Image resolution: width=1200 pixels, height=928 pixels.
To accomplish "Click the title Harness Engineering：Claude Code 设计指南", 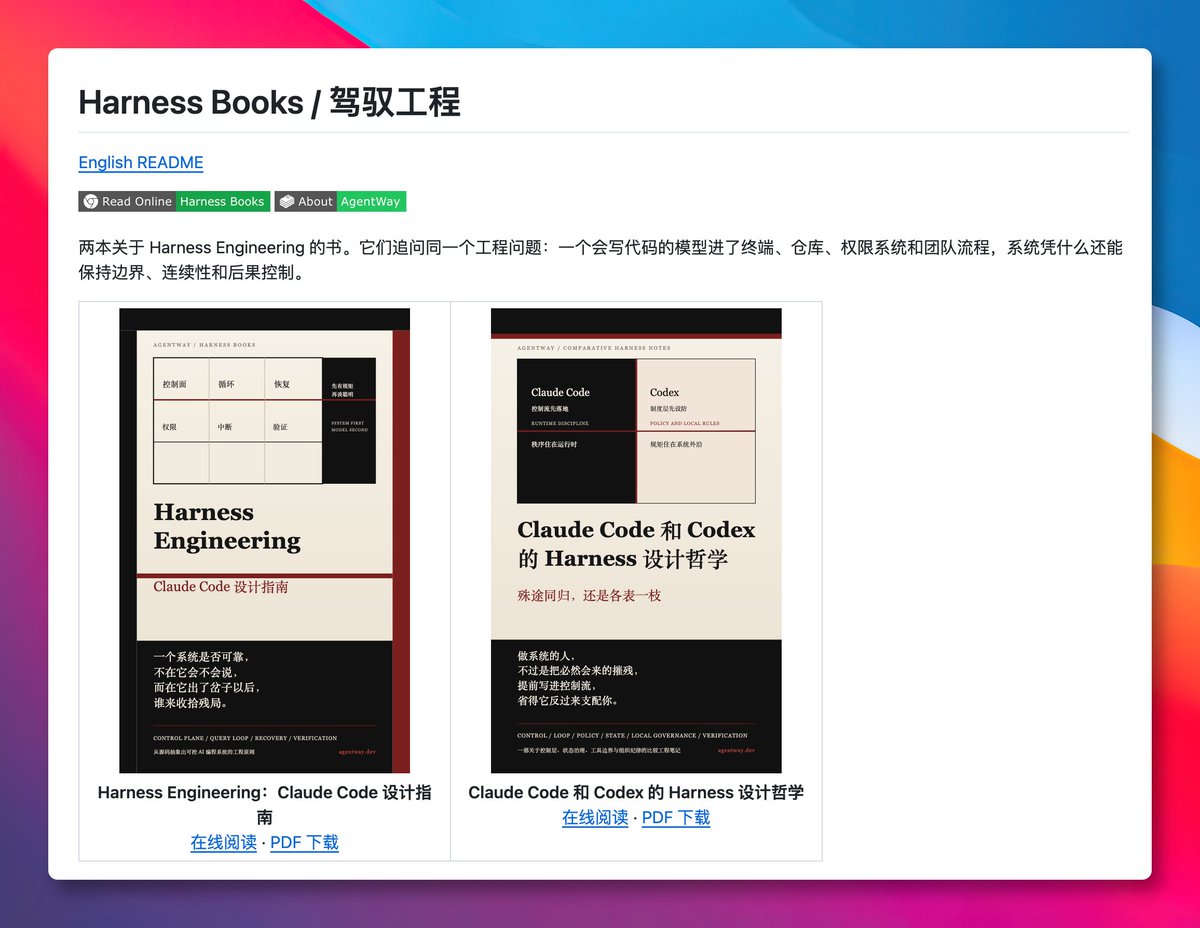I will (265, 804).
